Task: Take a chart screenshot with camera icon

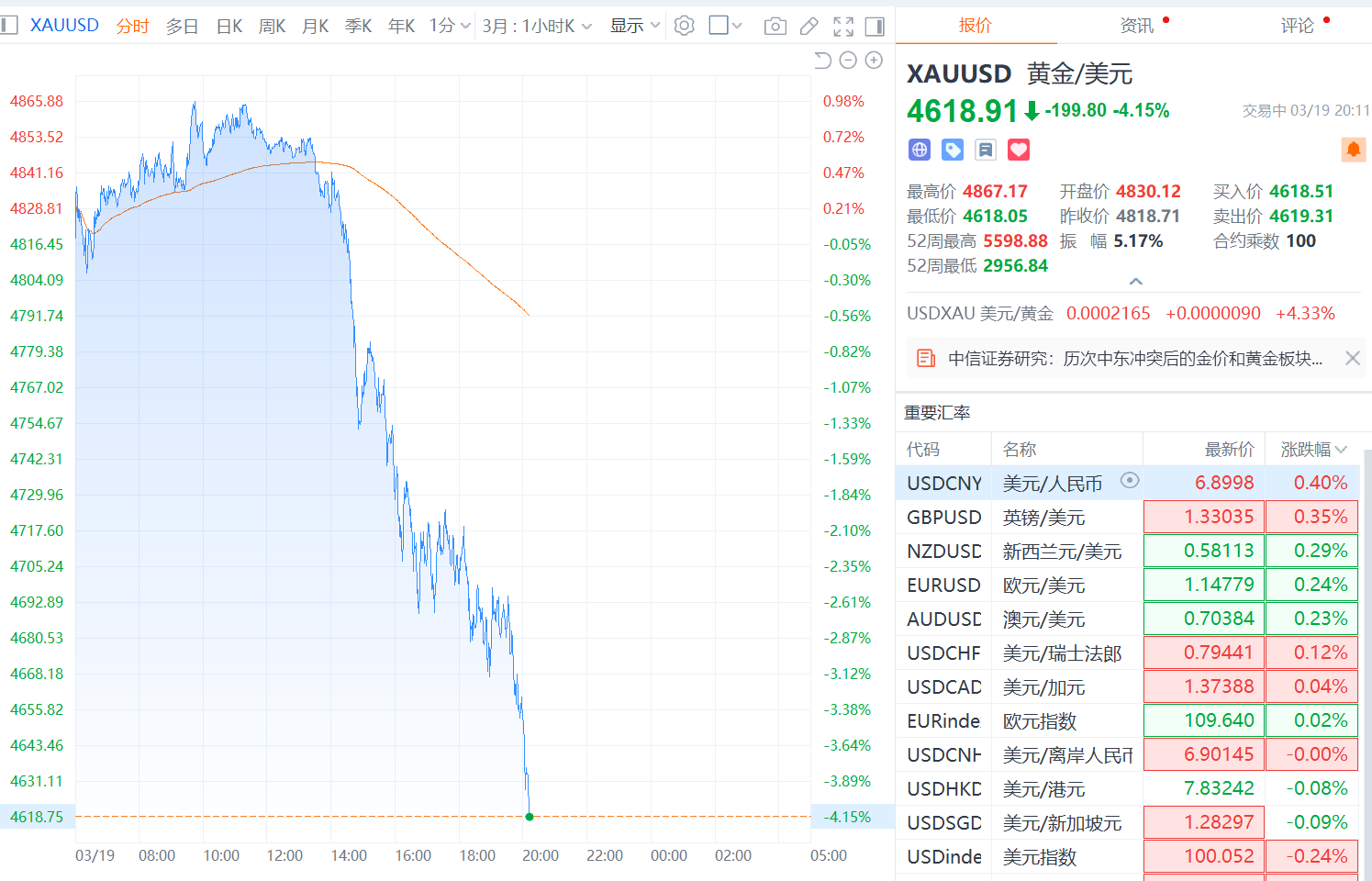Action: (775, 26)
